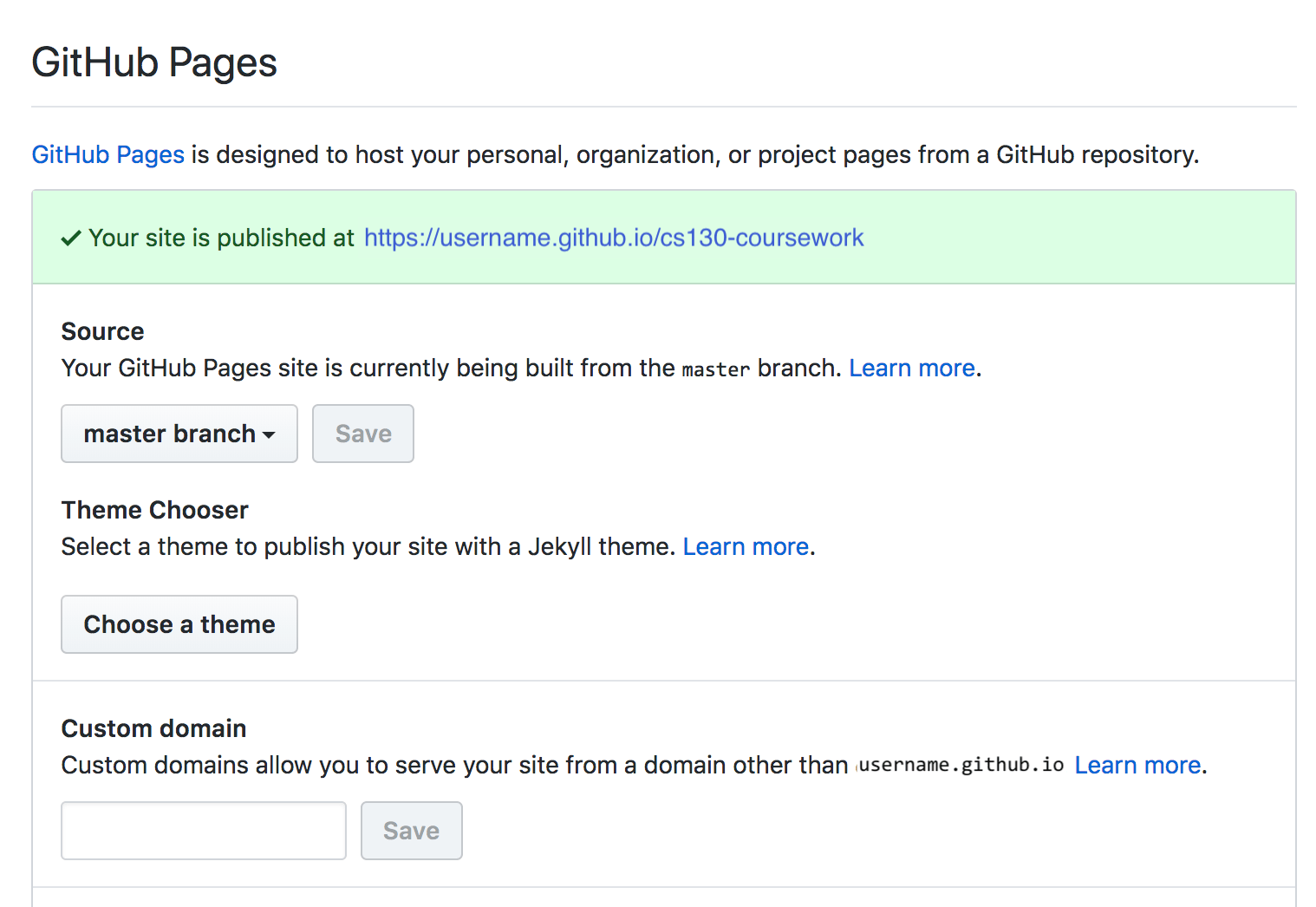This screenshot has width=1316, height=907.
Task: Click the monospace master branch name text
Action: (715, 370)
